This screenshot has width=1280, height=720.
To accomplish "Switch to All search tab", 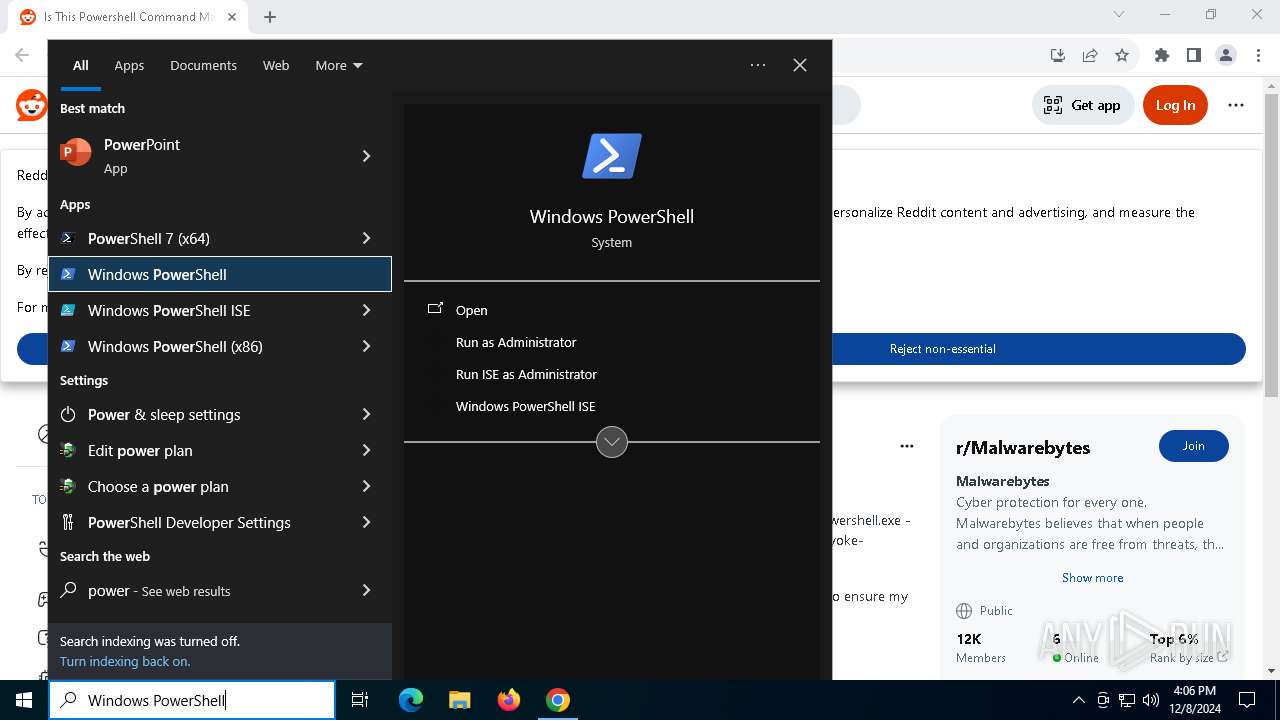I will 81,65.
